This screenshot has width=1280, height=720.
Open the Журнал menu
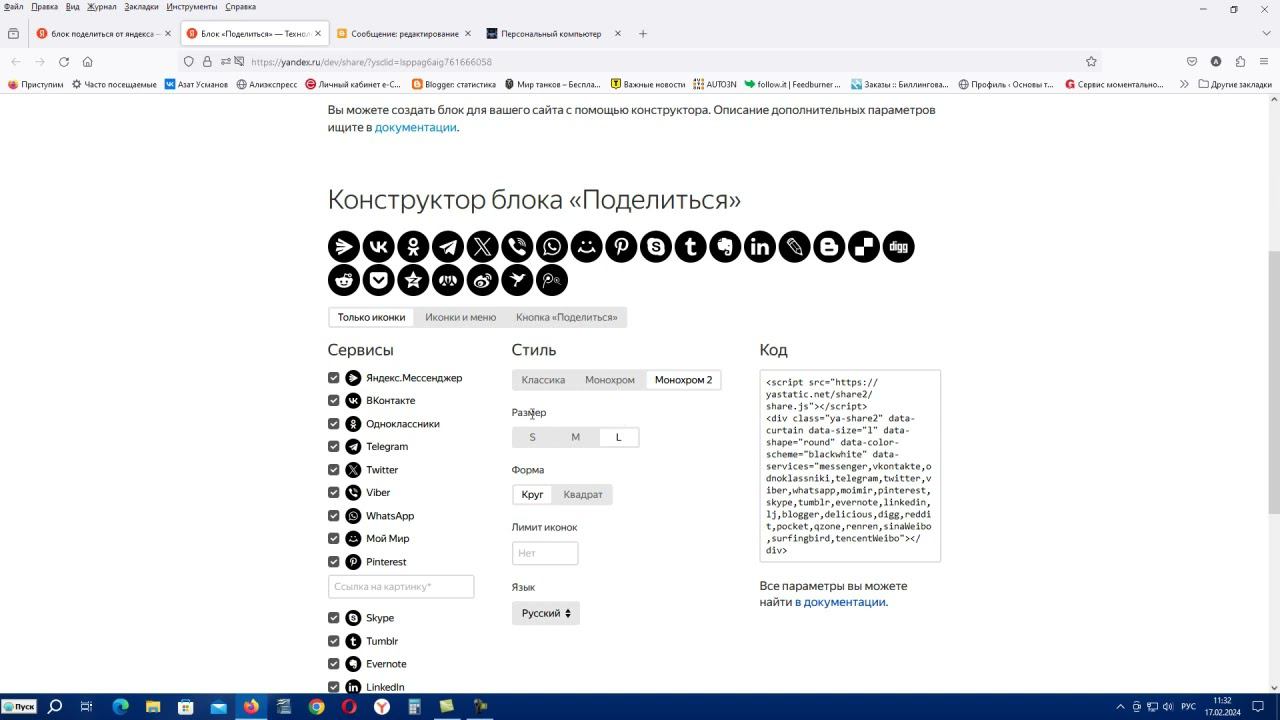(x=101, y=6)
